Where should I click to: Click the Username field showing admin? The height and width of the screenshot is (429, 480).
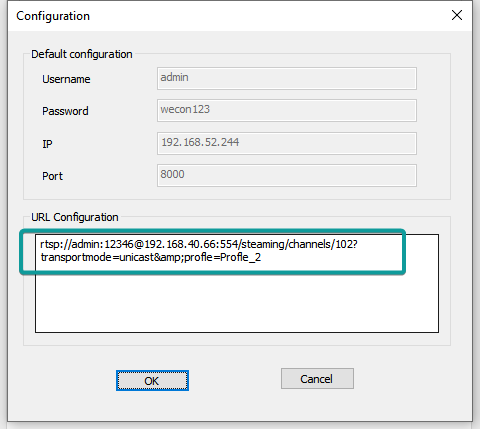click(287, 78)
